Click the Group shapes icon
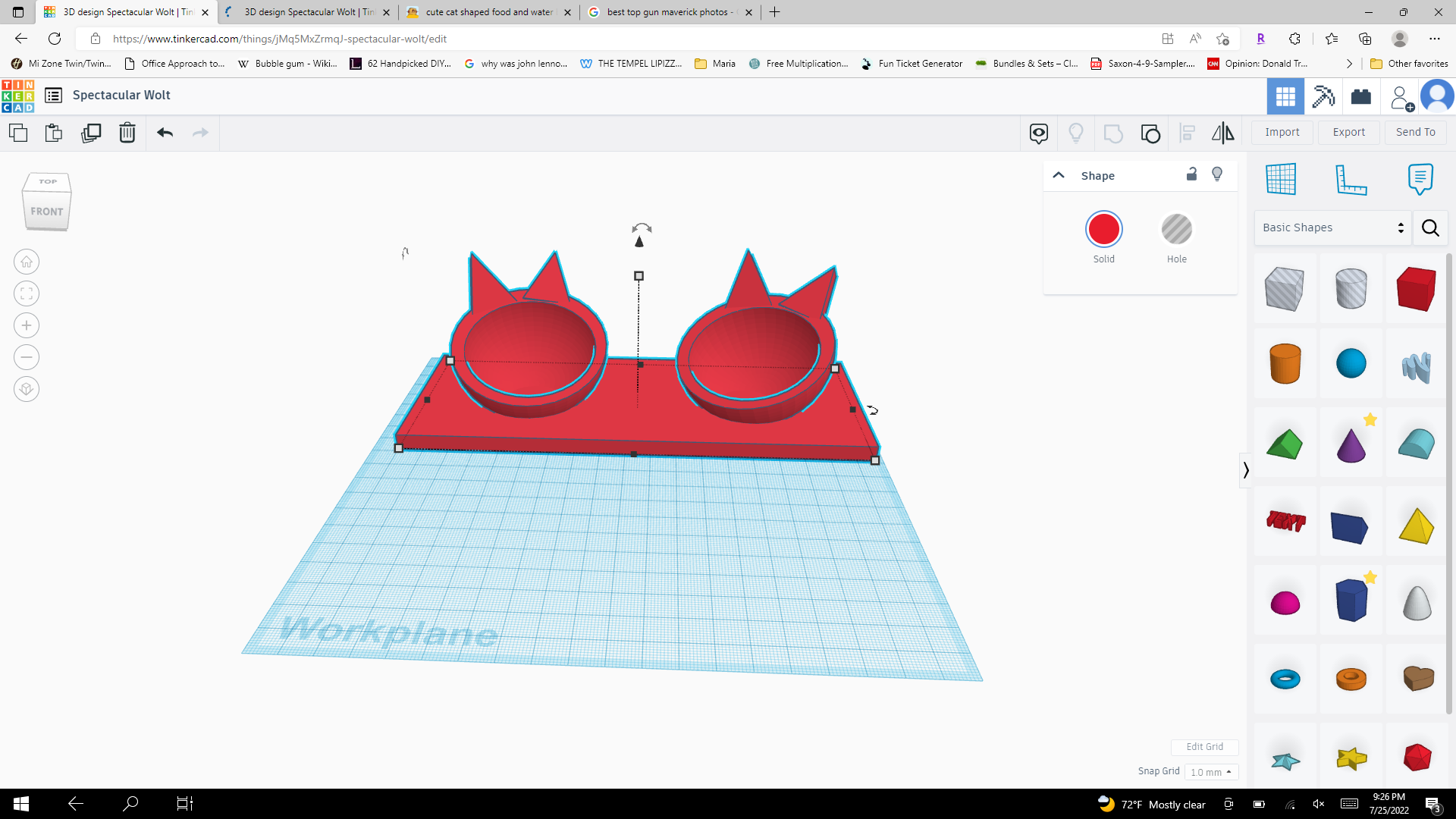 coord(1150,134)
